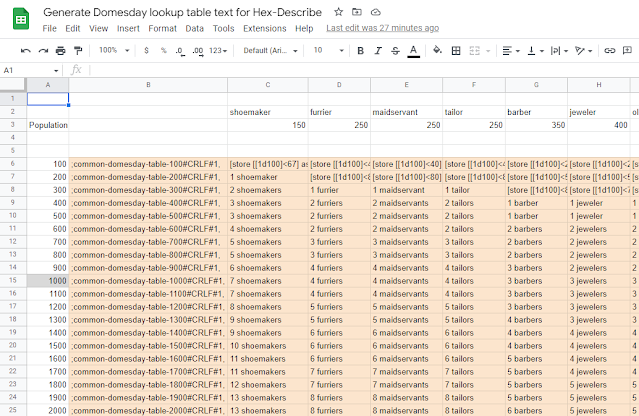
Task: Select barber value 350 cell
Action: point(536,125)
